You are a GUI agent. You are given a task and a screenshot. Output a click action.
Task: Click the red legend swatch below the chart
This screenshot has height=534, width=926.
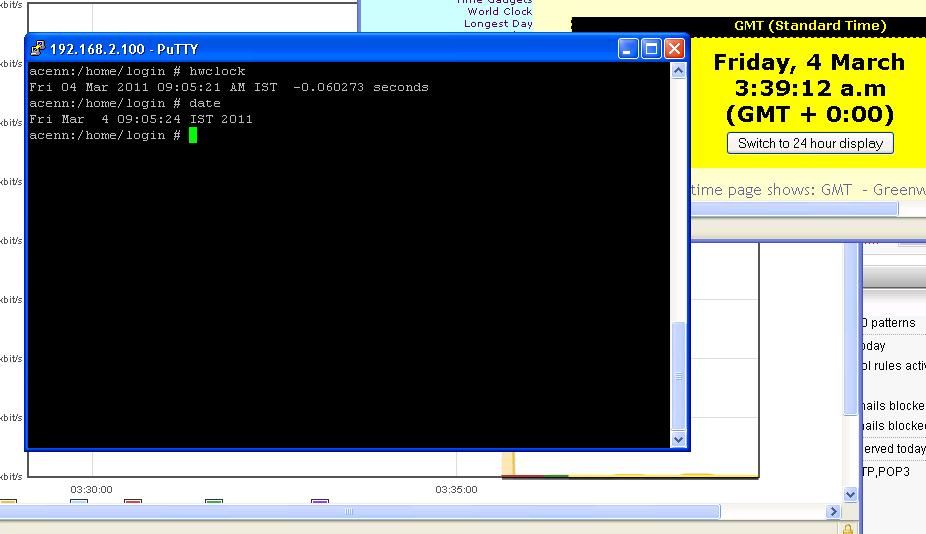click(x=133, y=502)
